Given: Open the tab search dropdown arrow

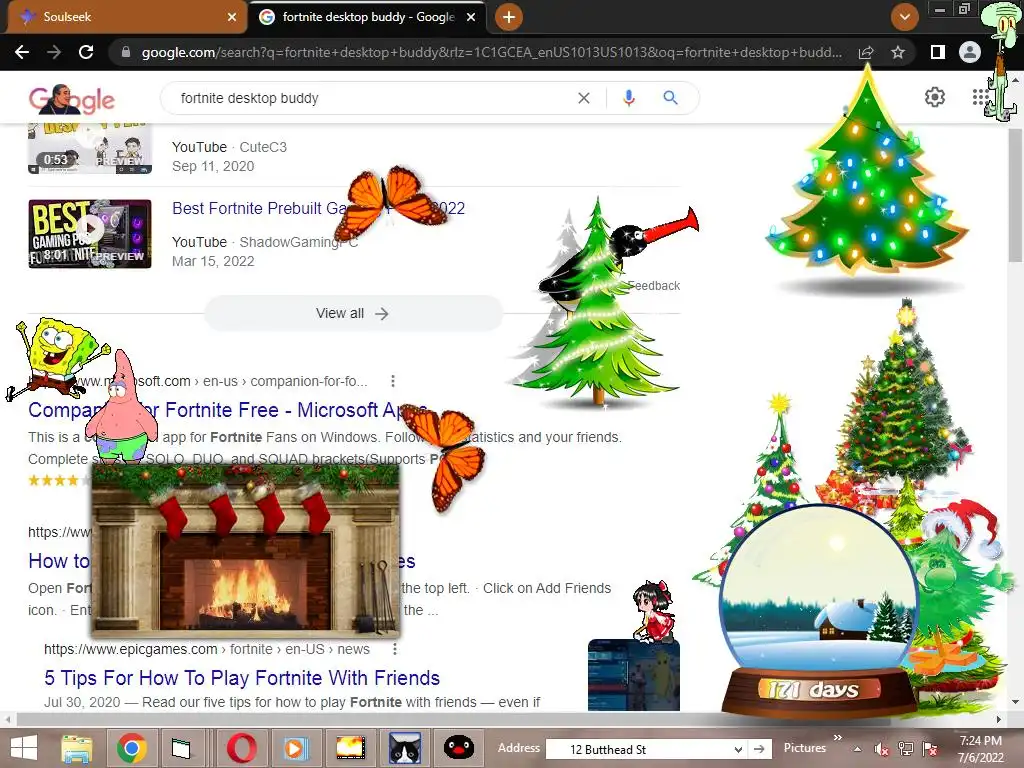Looking at the screenshot, I should [x=904, y=17].
